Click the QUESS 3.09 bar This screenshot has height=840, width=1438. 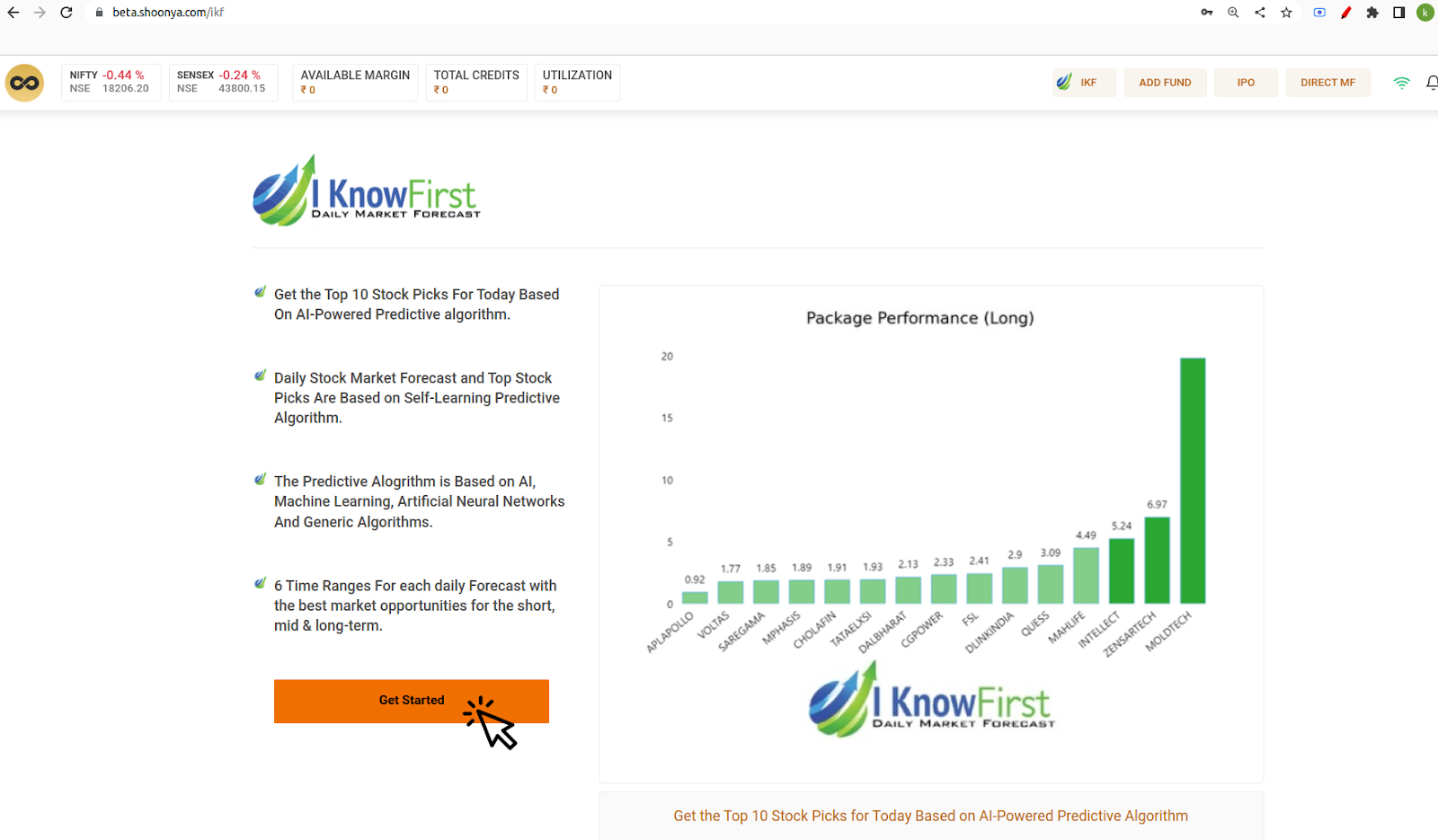pyautogui.click(x=1051, y=584)
